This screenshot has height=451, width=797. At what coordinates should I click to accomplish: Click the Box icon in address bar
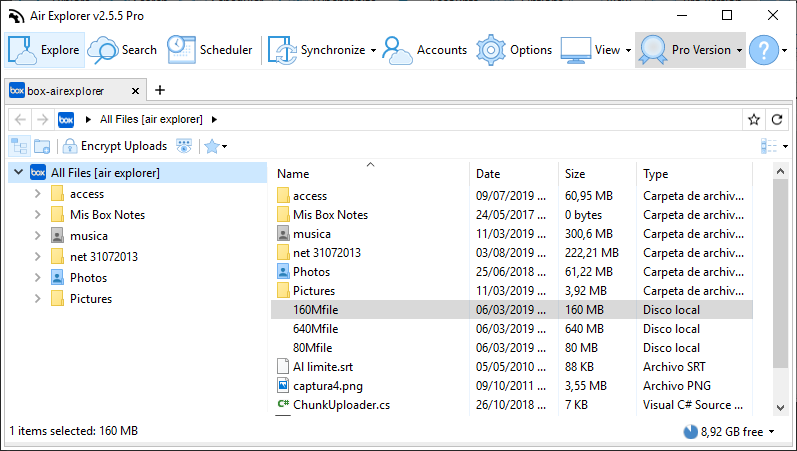(66, 119)
